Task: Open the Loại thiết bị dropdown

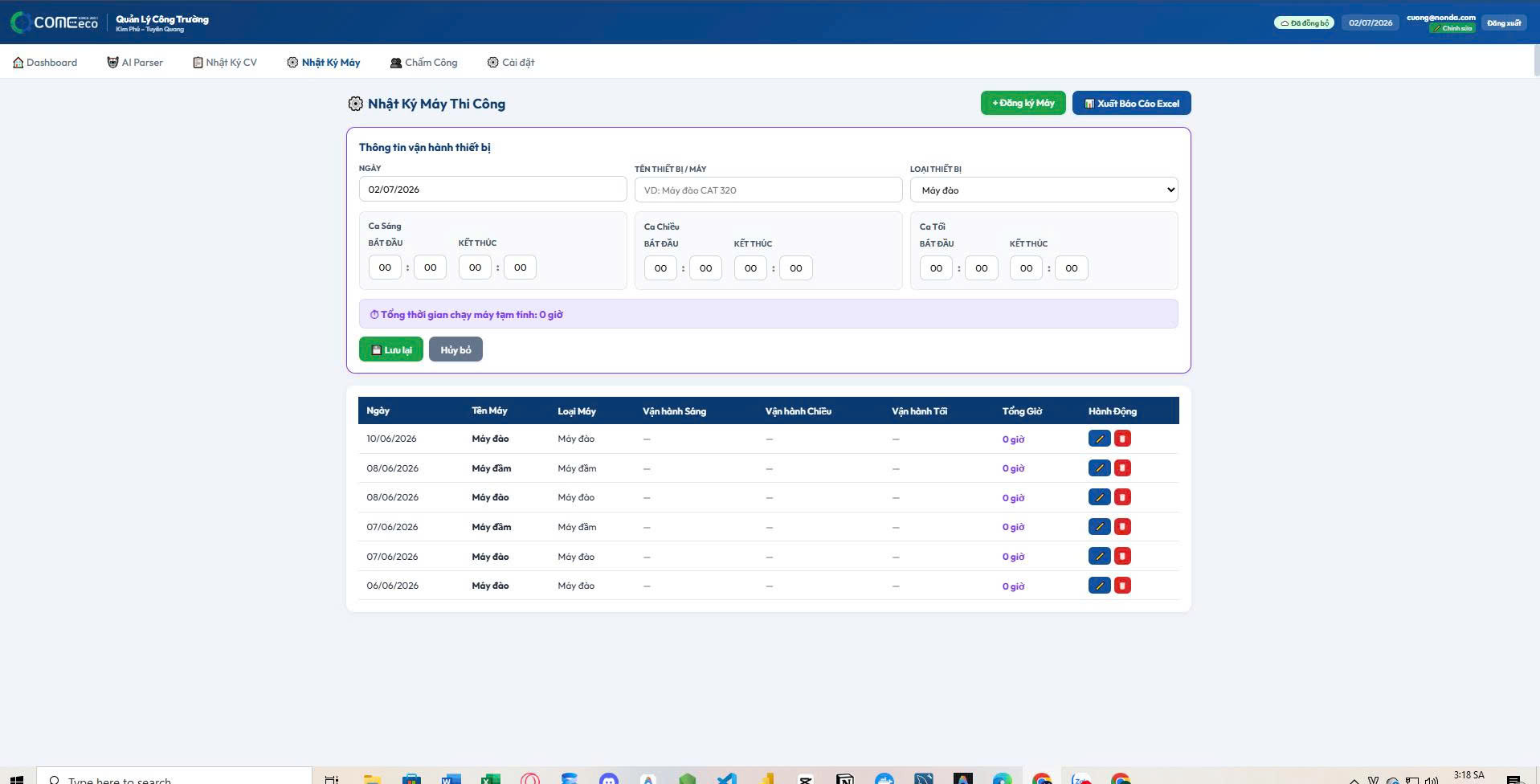Action: coord(1044,190)
